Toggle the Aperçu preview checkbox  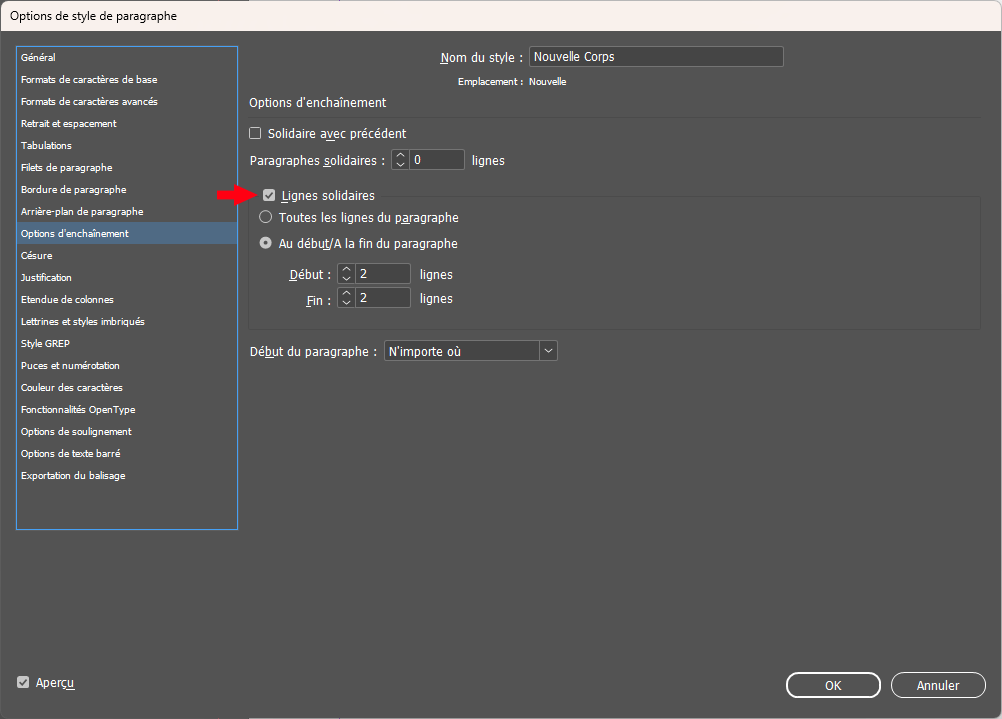23,682
